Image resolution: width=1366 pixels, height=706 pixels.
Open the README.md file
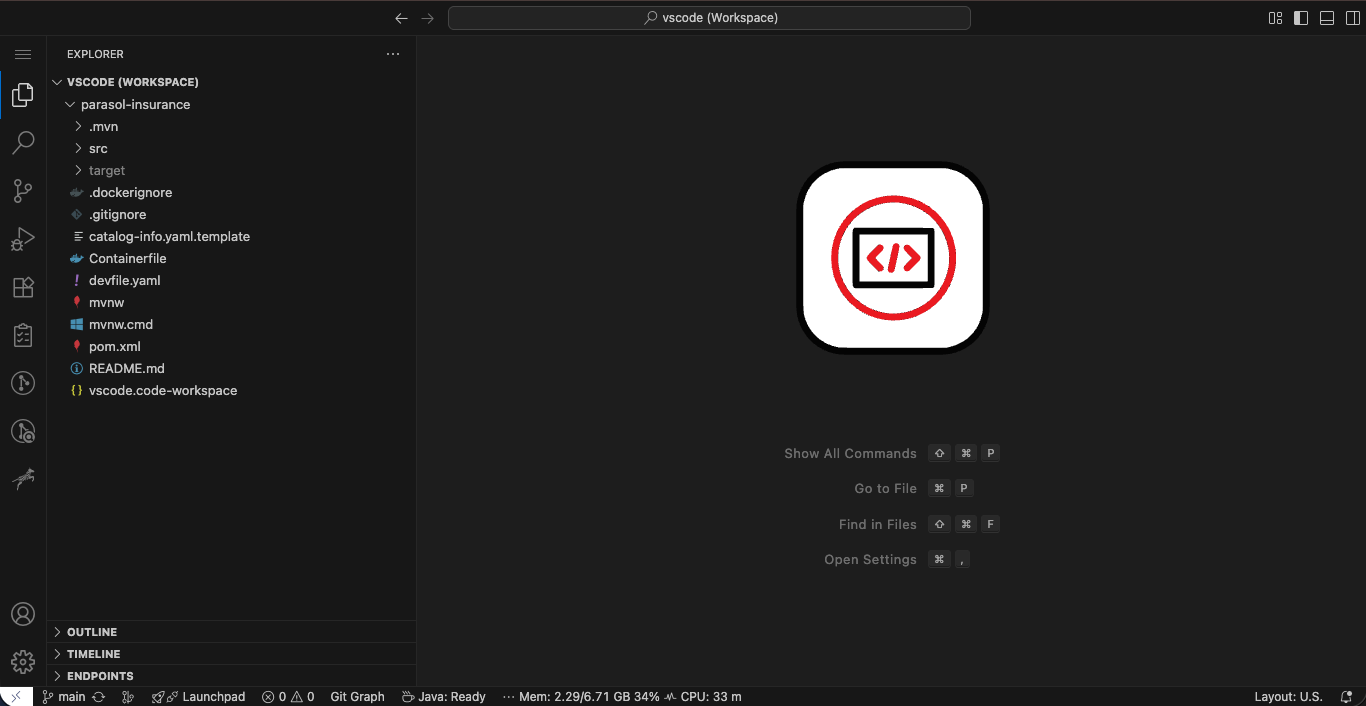(x=232, y=368)
